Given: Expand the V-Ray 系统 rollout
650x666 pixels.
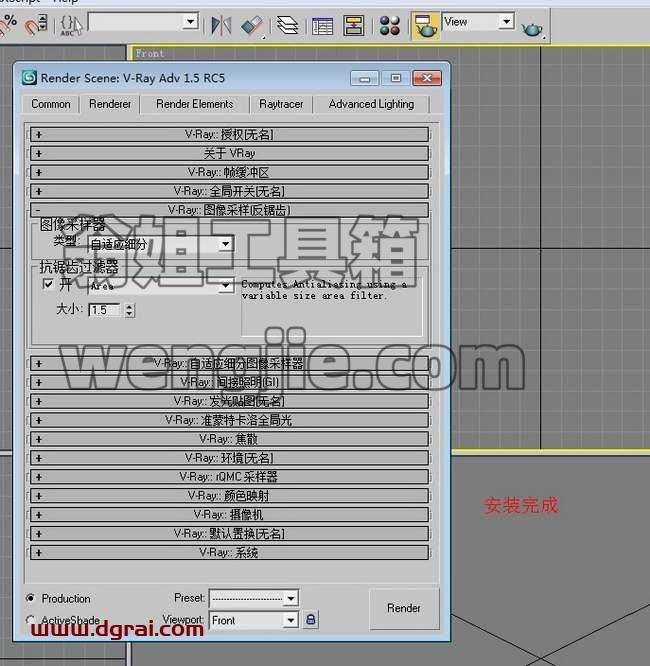Looking at the screenshot, I should tap(229, 552).
